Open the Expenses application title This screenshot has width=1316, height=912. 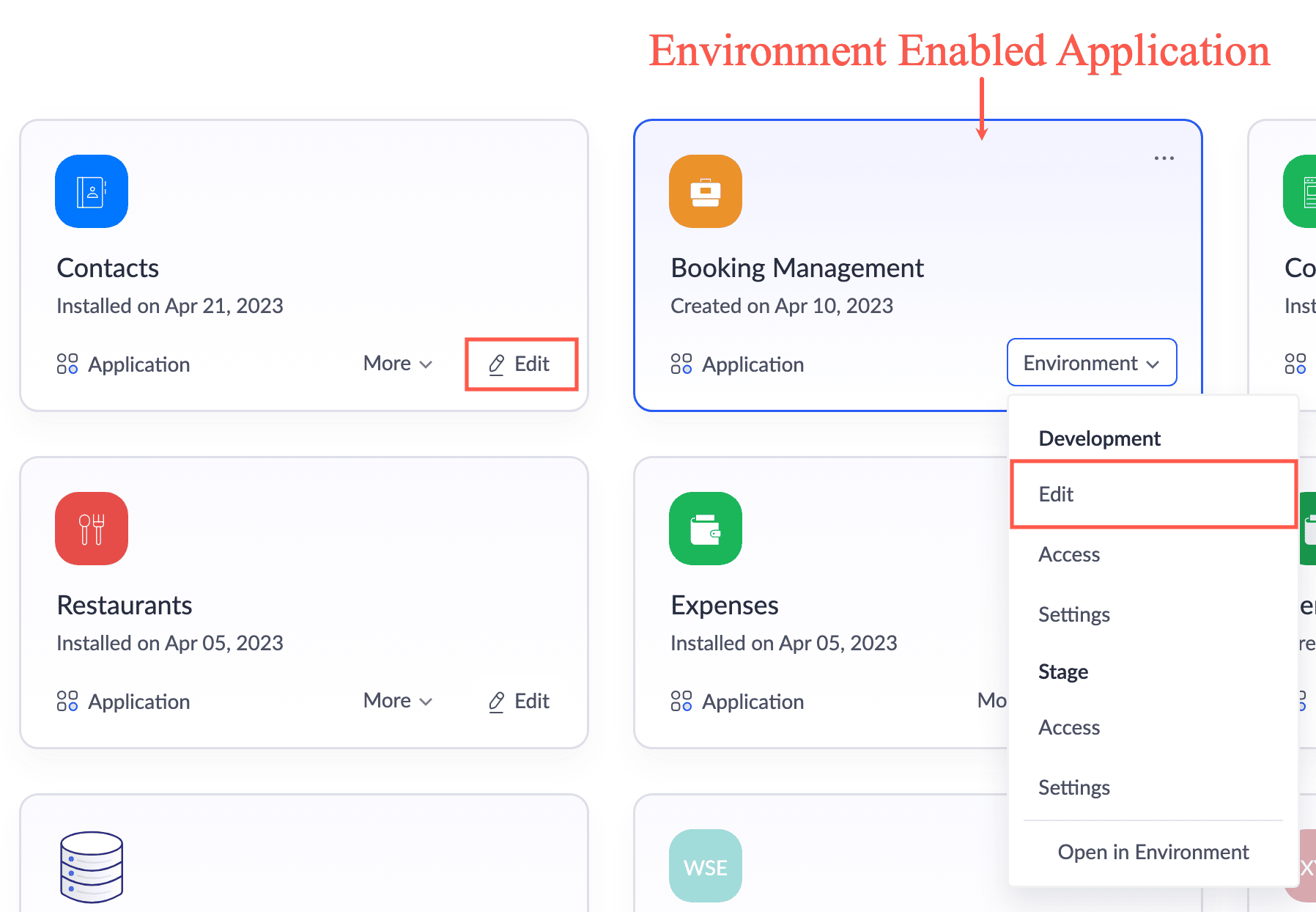tap(724, 606)
